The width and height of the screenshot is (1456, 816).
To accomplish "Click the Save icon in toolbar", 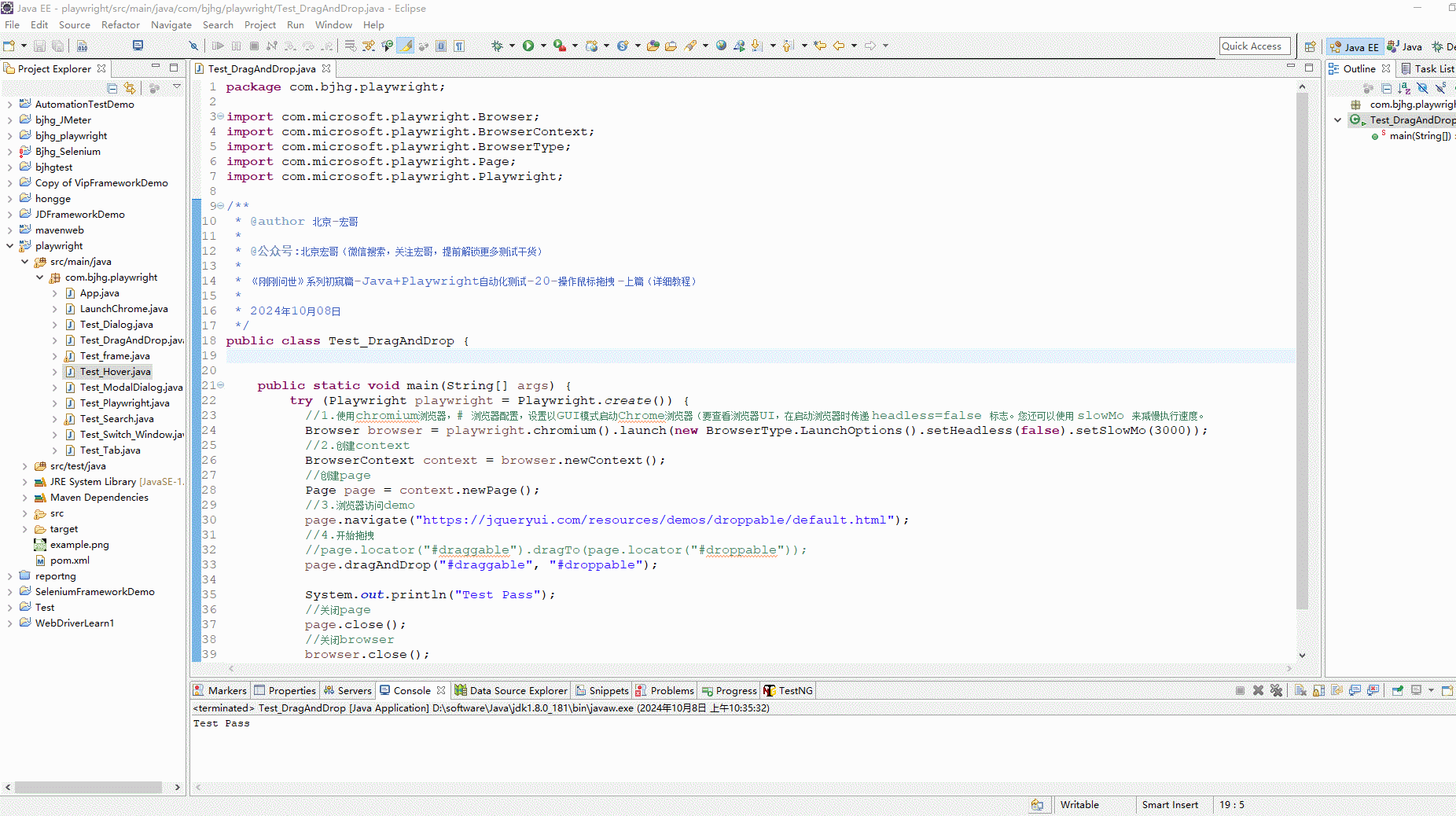I will coord(39,46).
